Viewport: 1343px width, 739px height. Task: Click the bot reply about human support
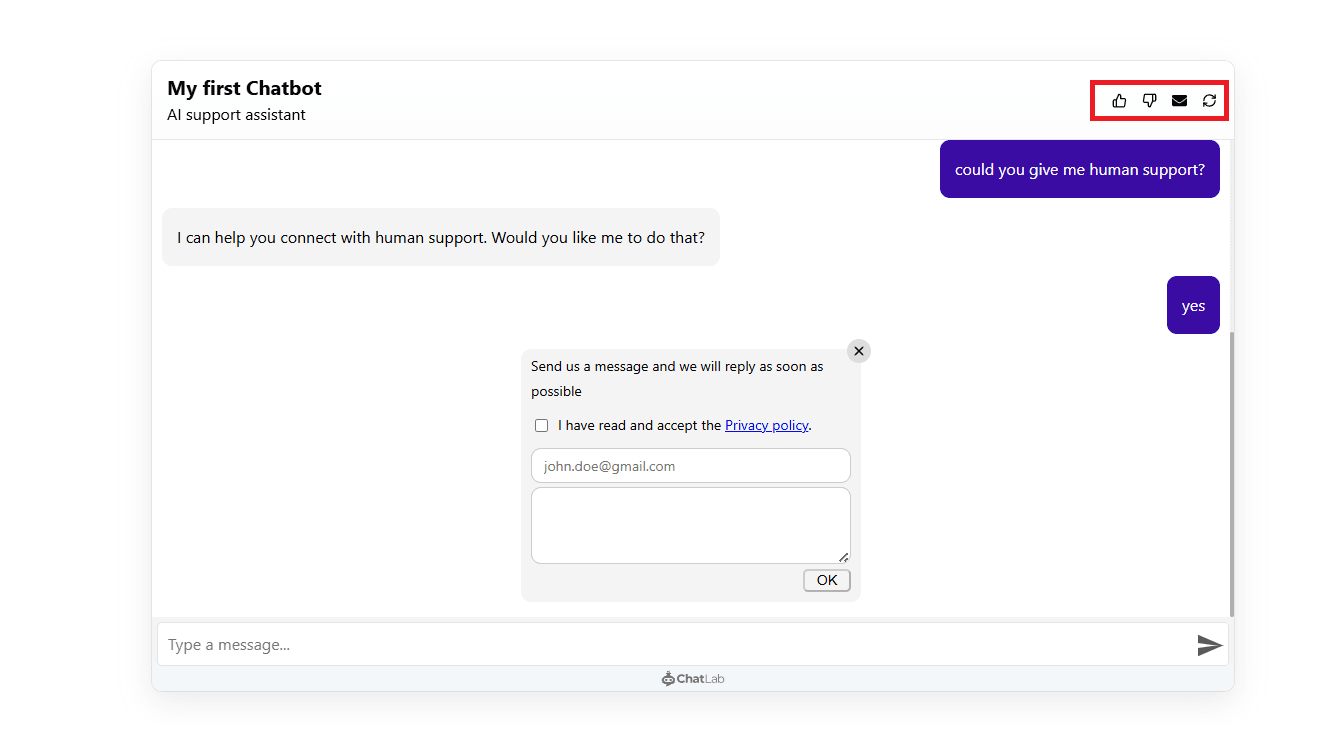click(440, 238)
